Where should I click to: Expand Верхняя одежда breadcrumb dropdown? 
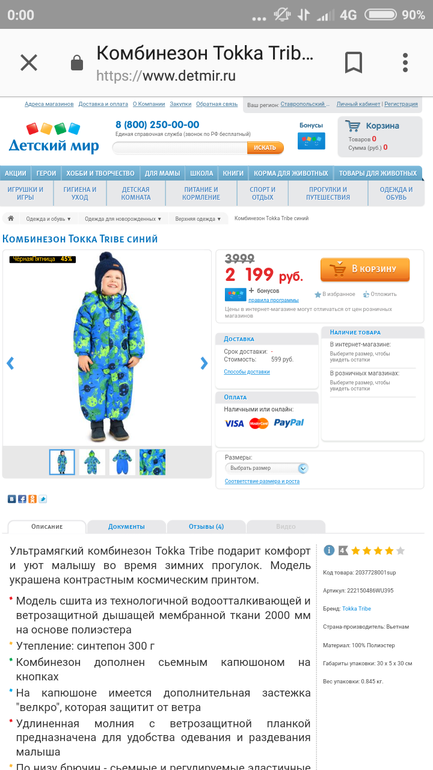(x=198, y=219)
